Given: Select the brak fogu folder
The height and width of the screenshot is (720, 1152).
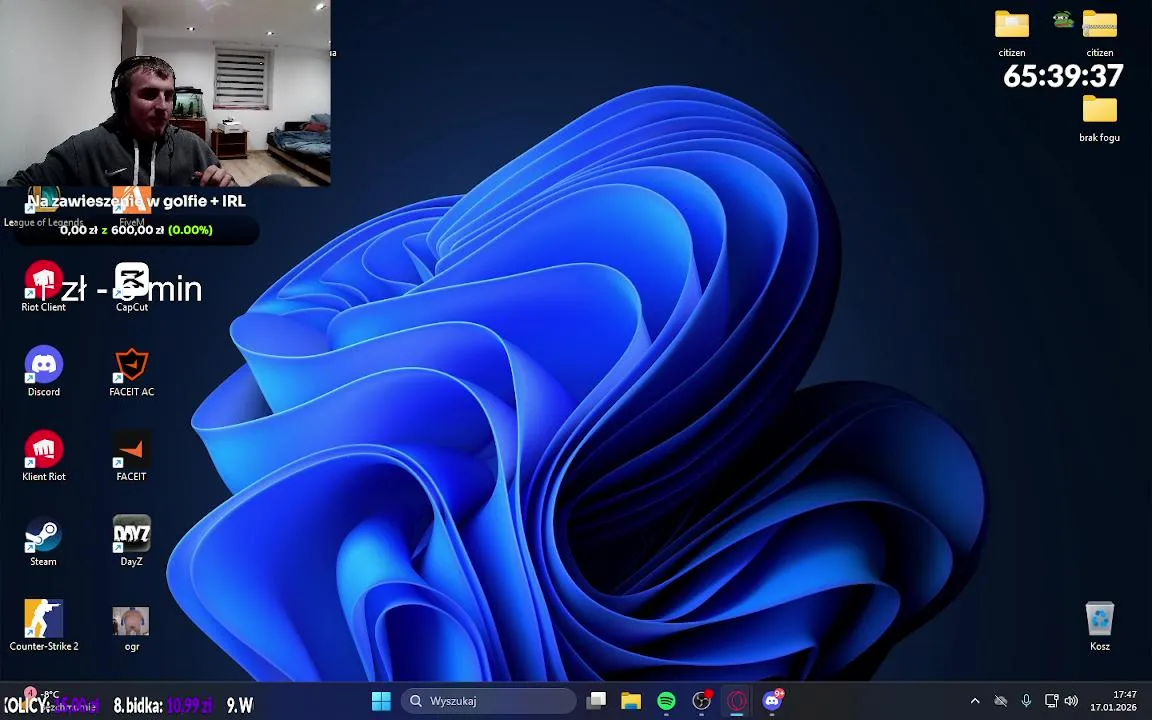Looking at the screenshot, I should (x=1100, y=118).
